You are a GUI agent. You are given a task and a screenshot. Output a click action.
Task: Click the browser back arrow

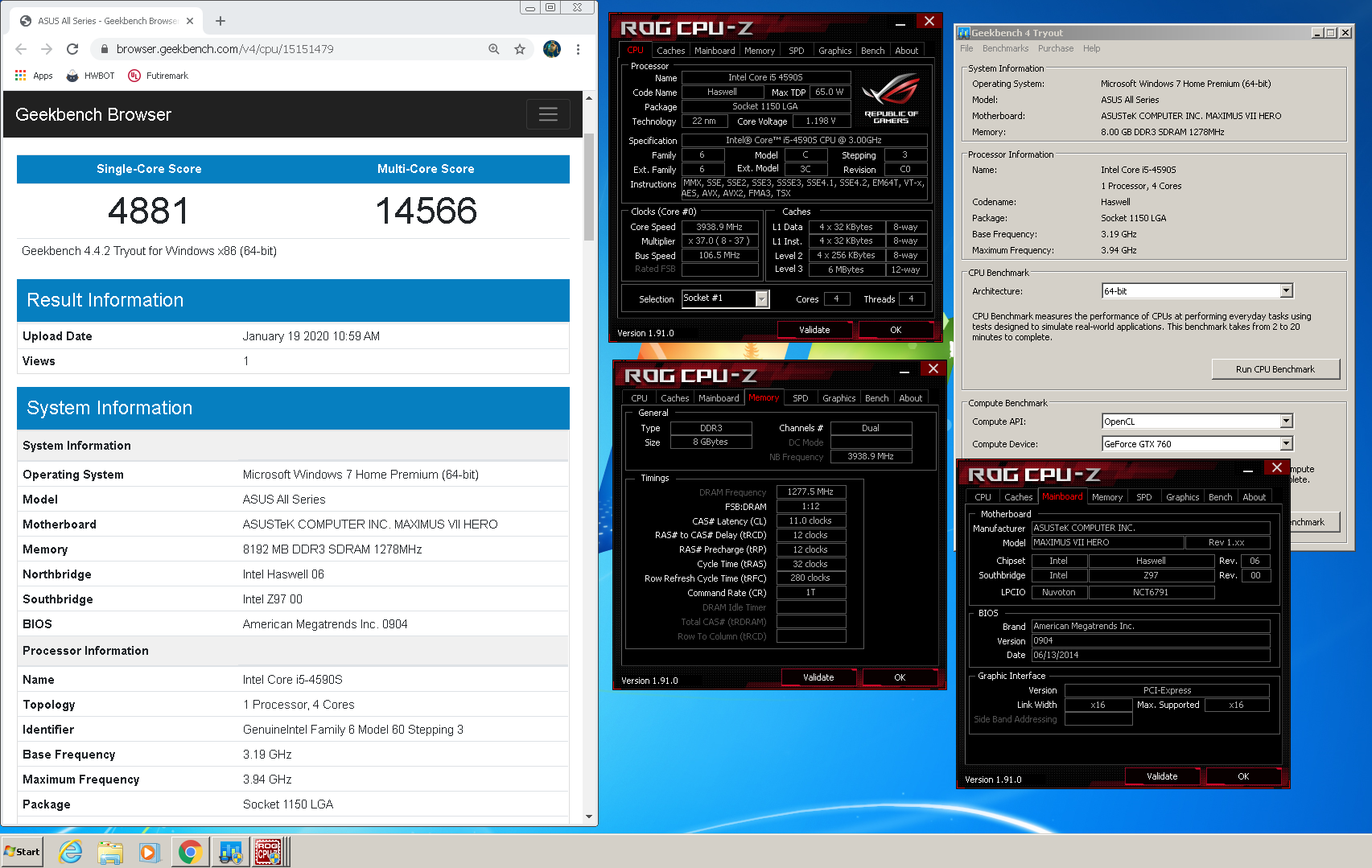(21, 49)
